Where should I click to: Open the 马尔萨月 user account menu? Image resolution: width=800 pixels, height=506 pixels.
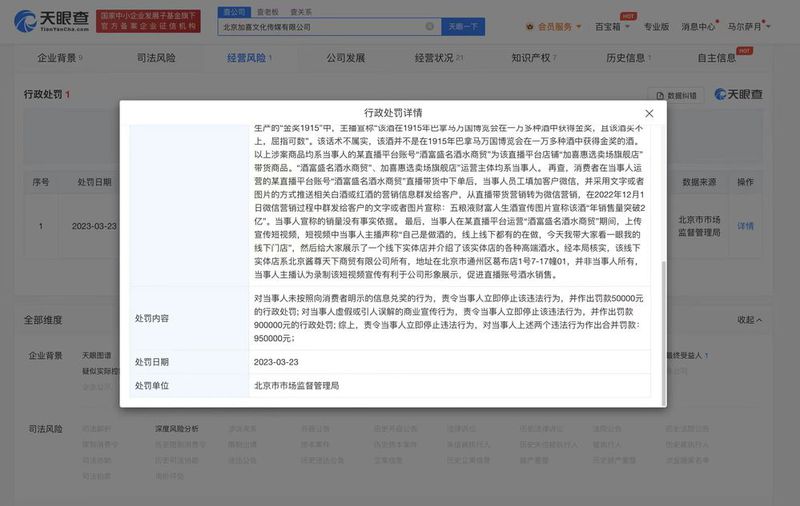(750, 26)
